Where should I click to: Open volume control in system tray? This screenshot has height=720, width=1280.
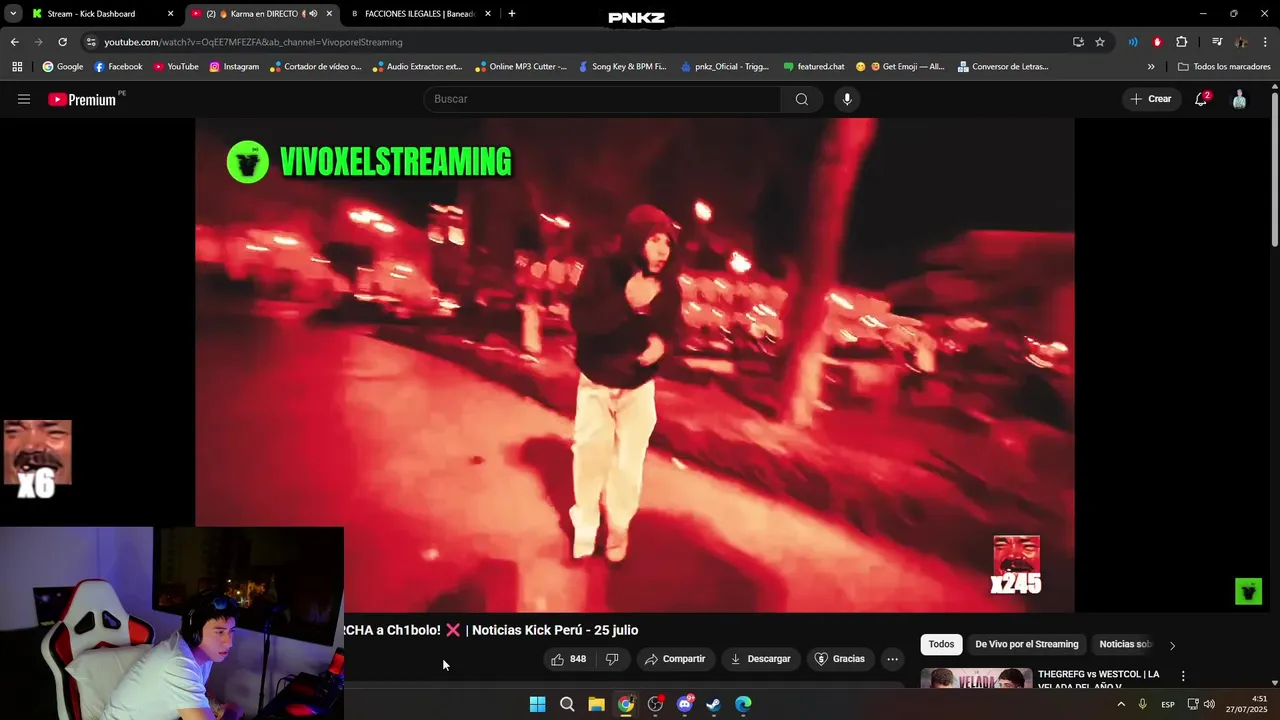point(1209,704)
